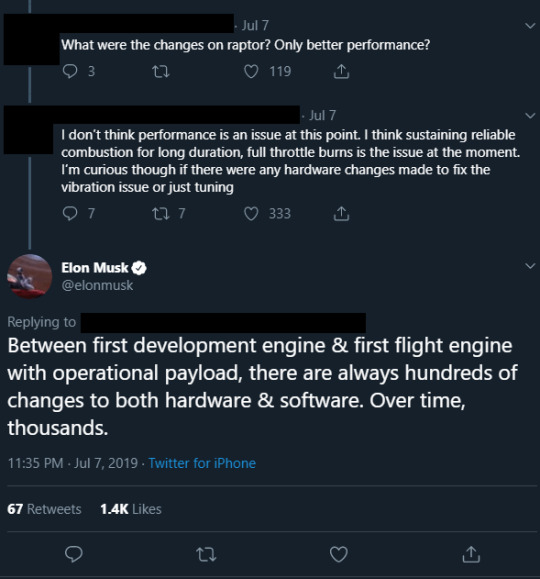
Task: View the 1.4K Likes list
Action: tap(131, 509)
